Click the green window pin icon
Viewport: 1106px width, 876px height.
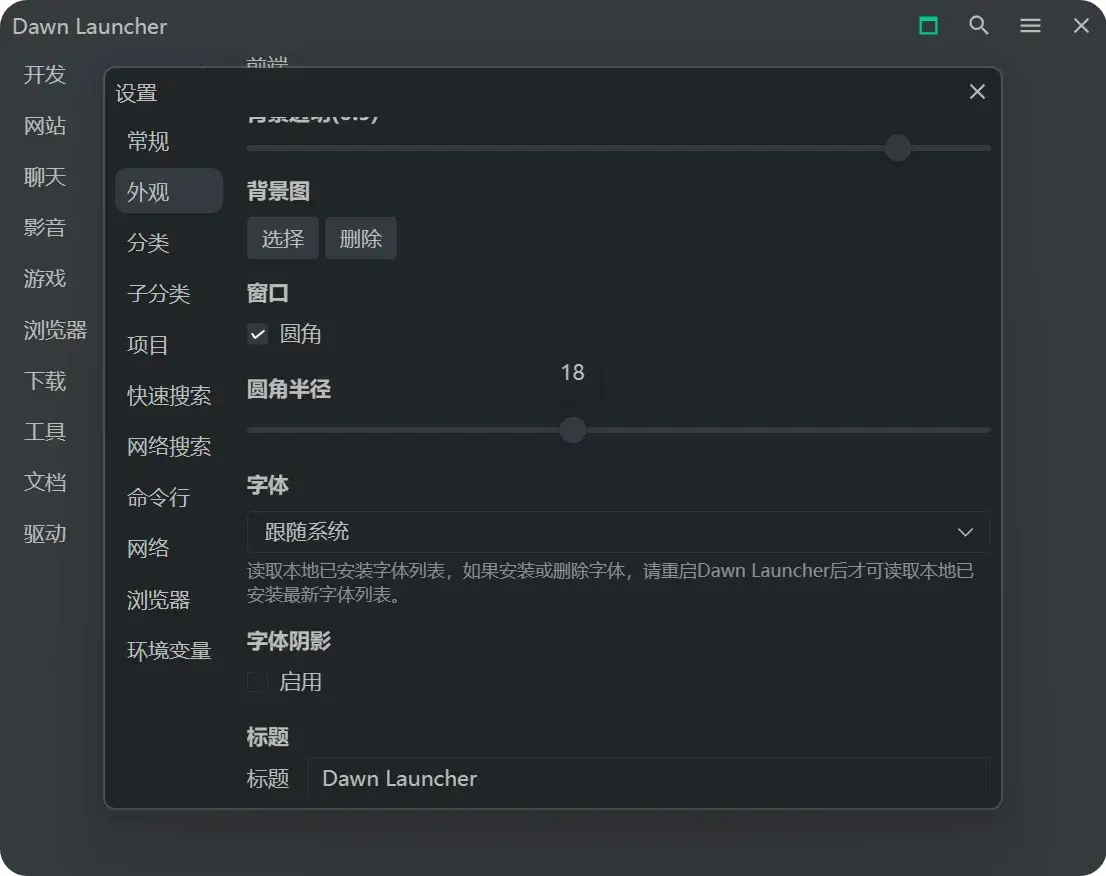[x=928, y=26]
